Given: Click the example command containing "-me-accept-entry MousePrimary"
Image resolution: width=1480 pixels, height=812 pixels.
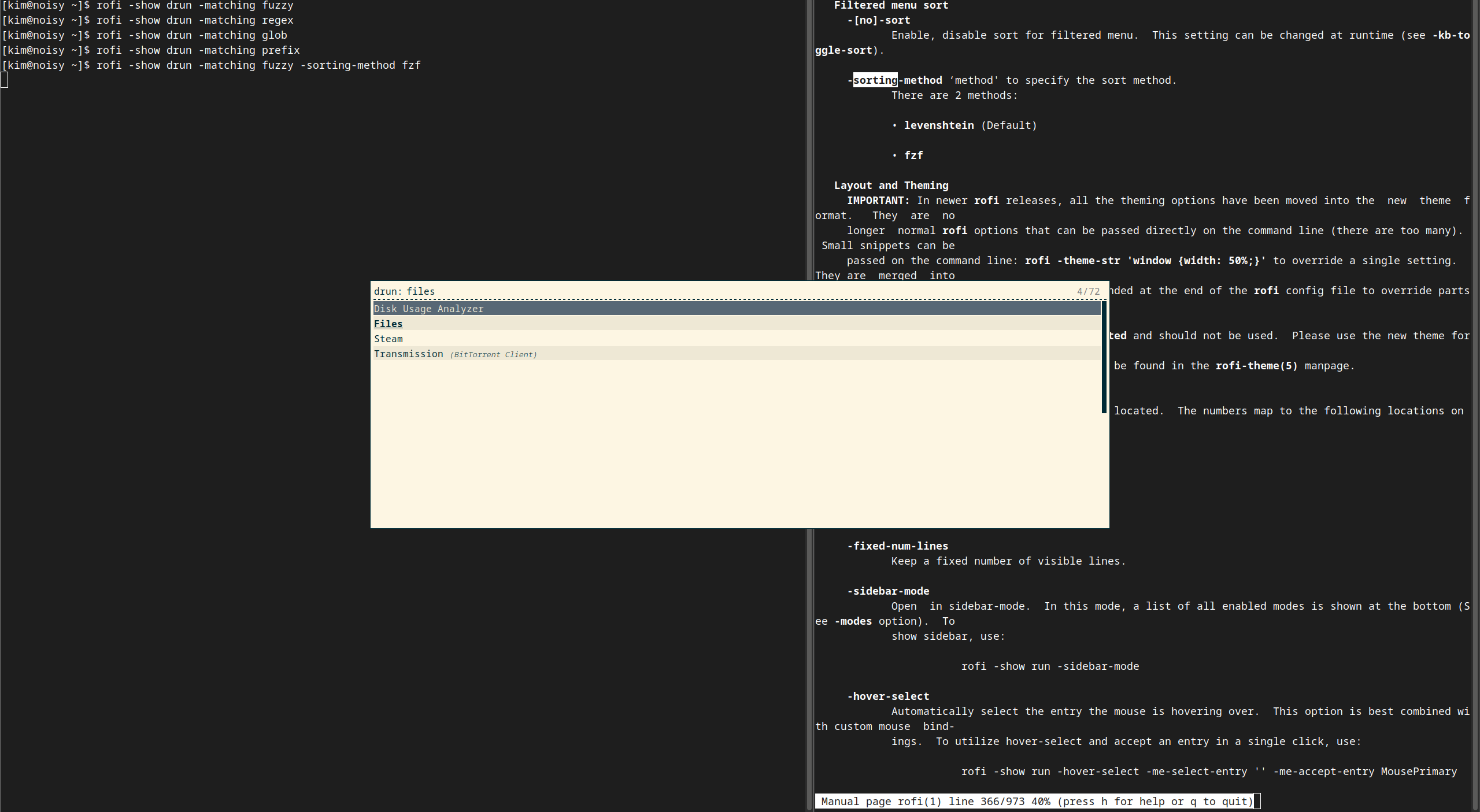Looking at the screenshot, I should click(1209, 772).
